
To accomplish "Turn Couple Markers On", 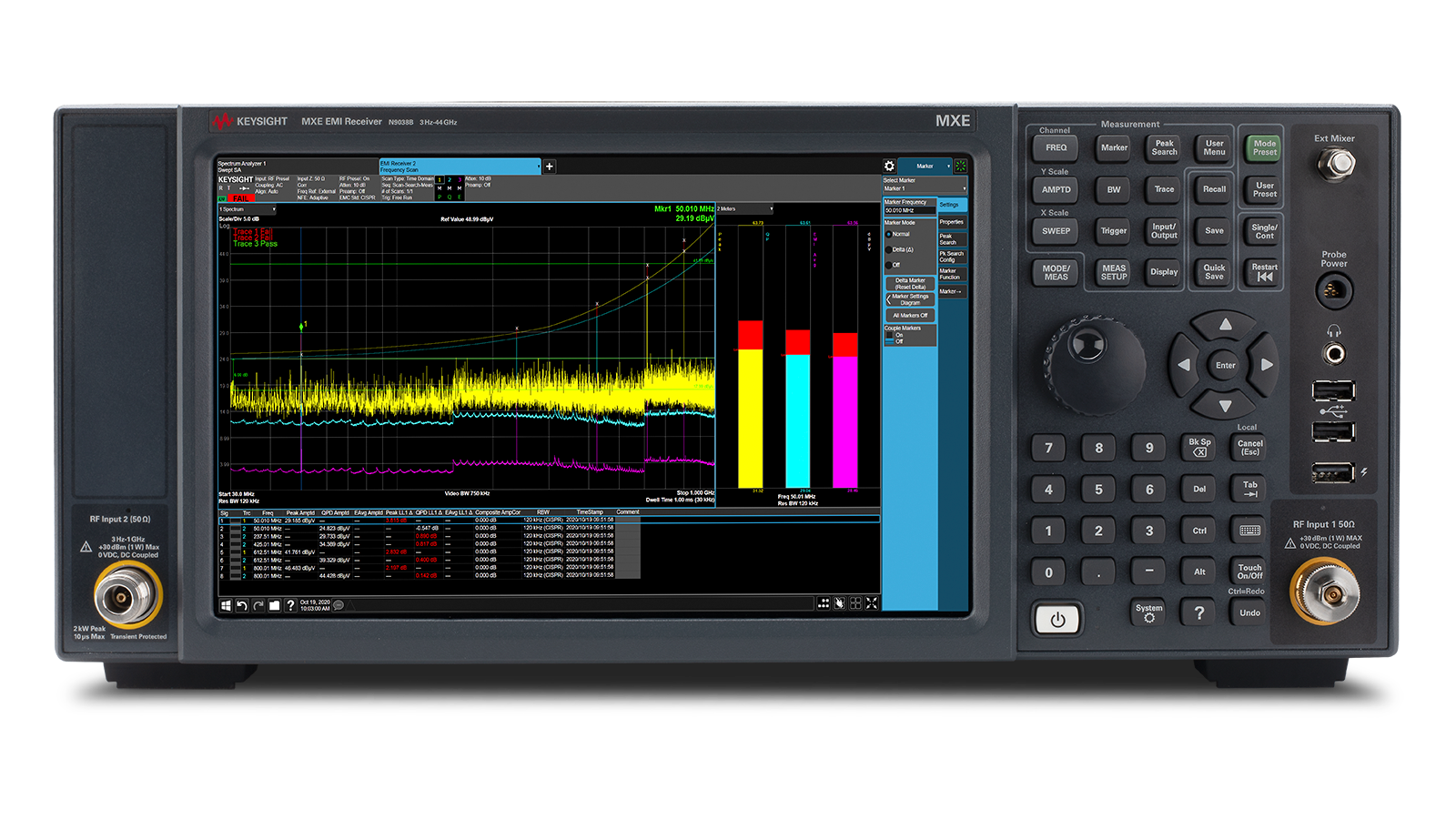I will tap(889, 334).
